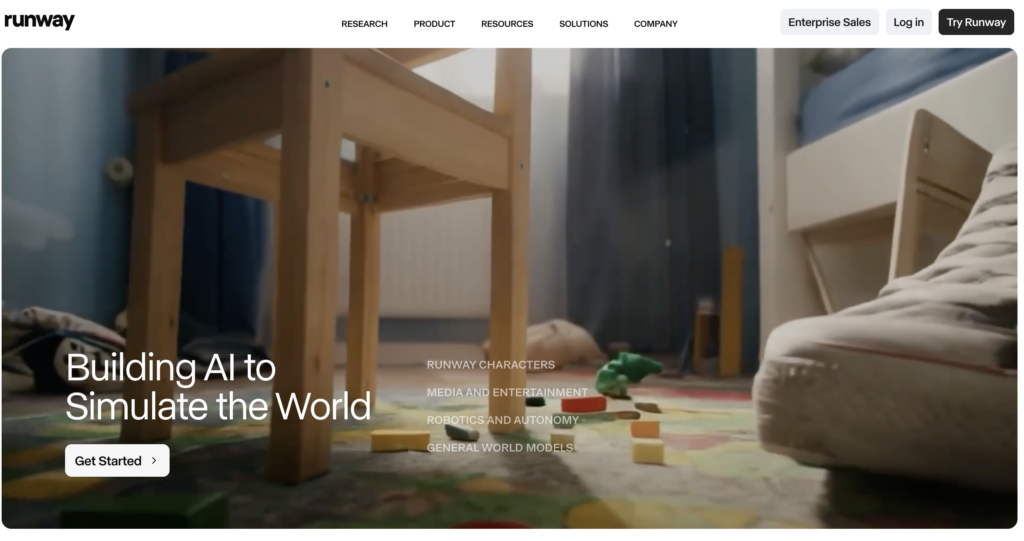Expand the Solutions navigation dropdown
The height and width of the screenshot is (541, 1024).
pyautogui.click(x=584, y=24)
